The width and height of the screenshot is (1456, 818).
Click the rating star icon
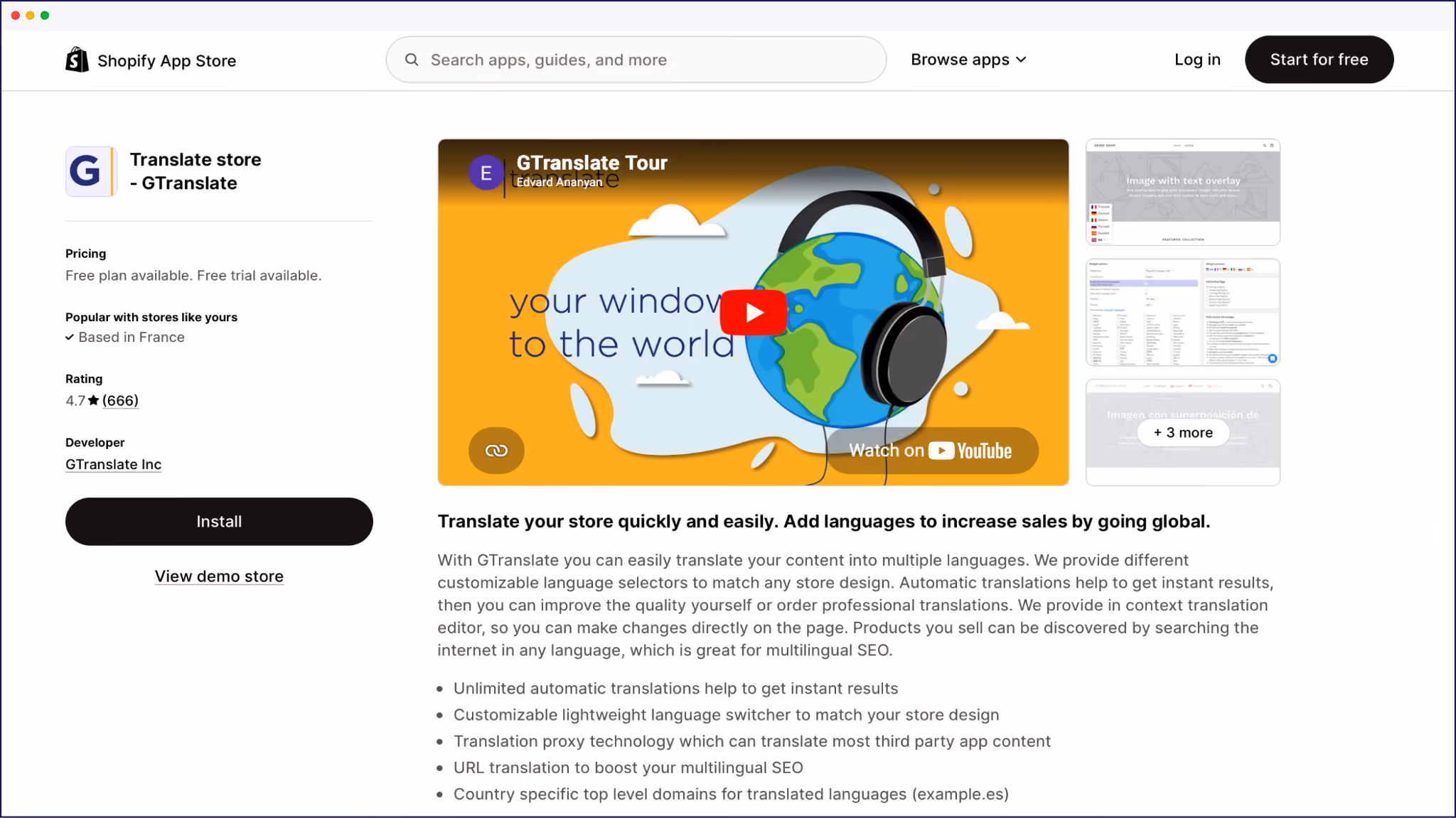(x=93, y=401)
